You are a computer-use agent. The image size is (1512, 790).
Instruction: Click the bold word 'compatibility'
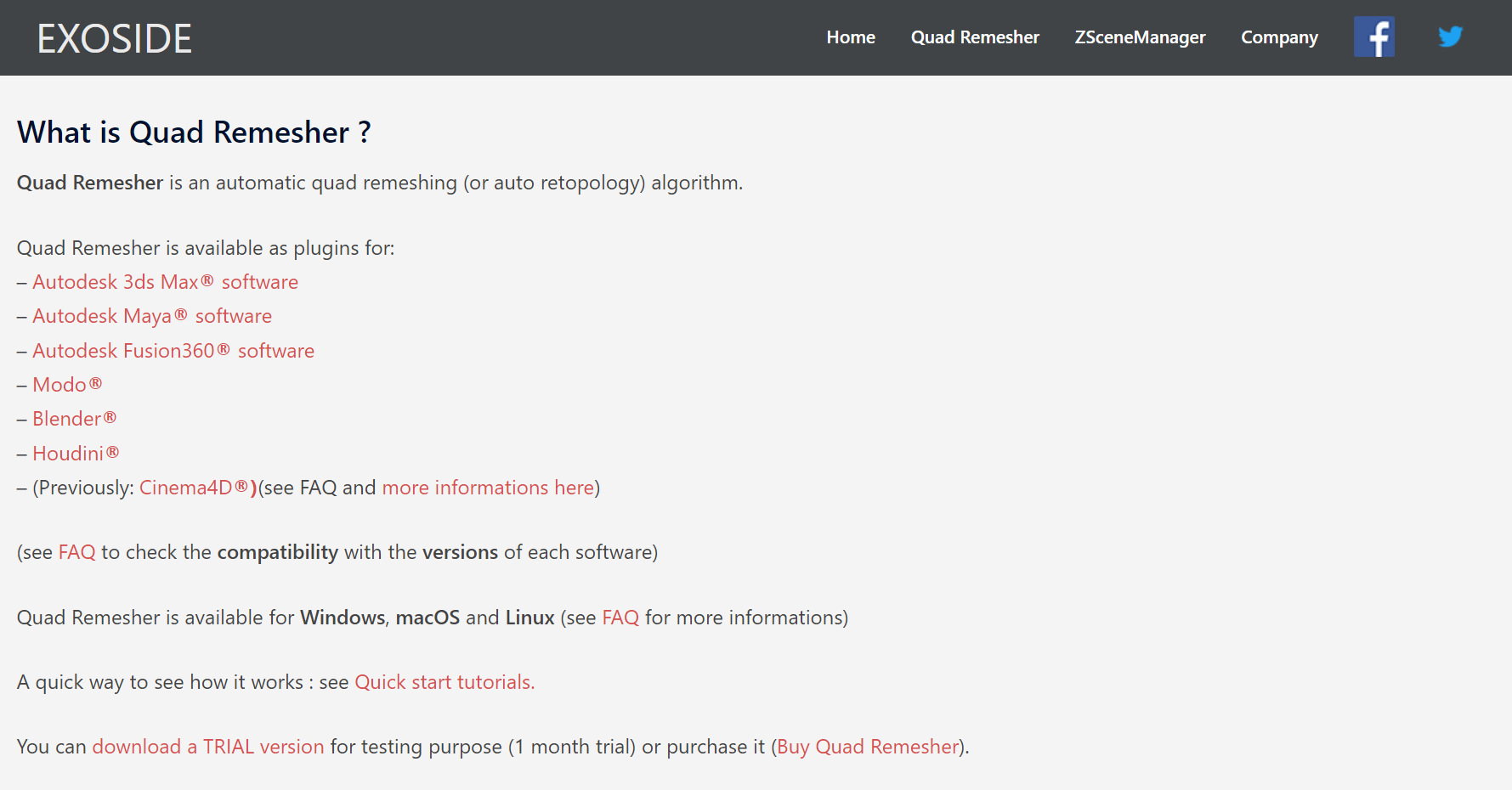click(x=277, y=552)
